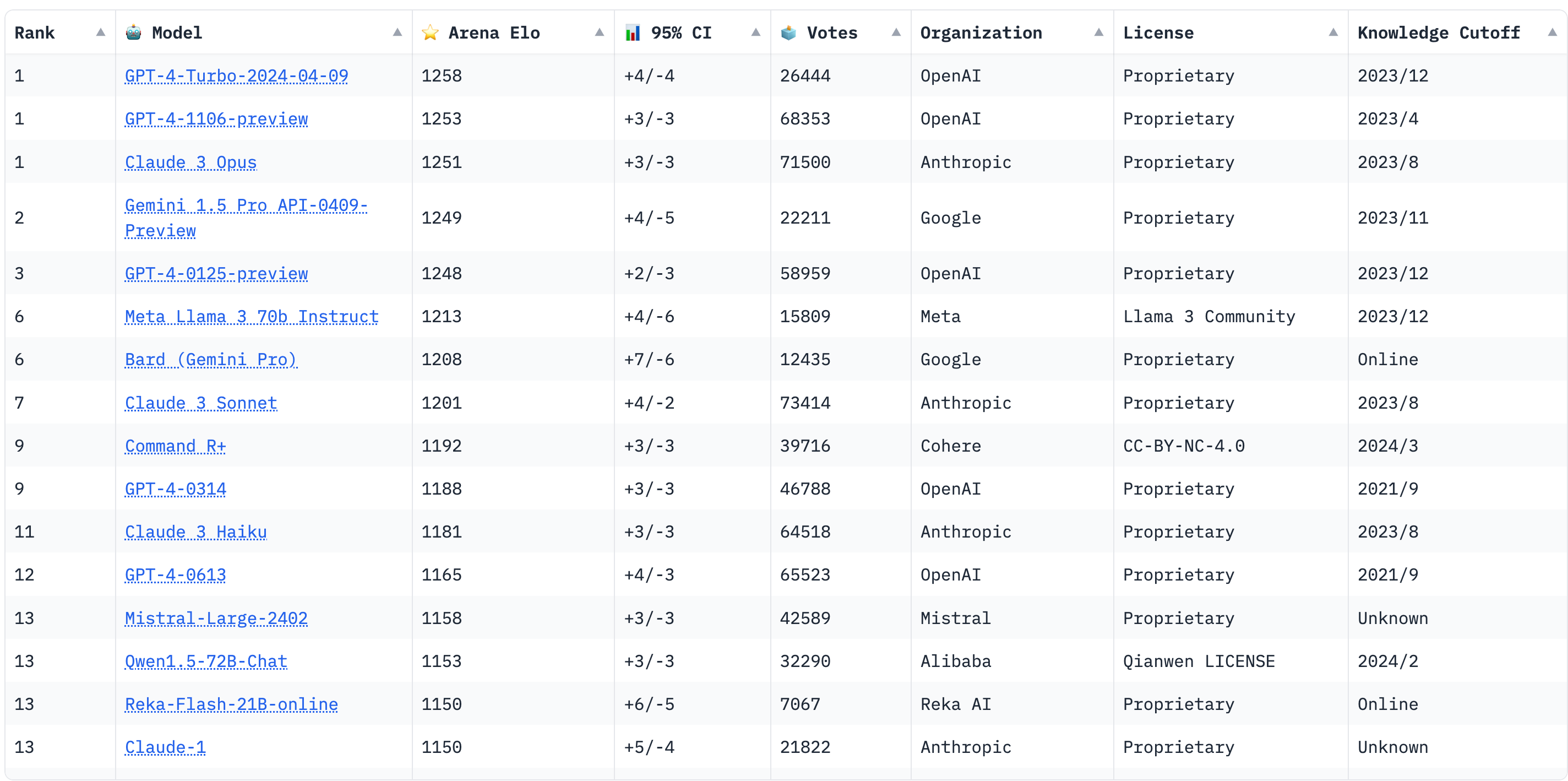
Task: Click the bar chart icon beside 95% CI
Action: point(633,32)
